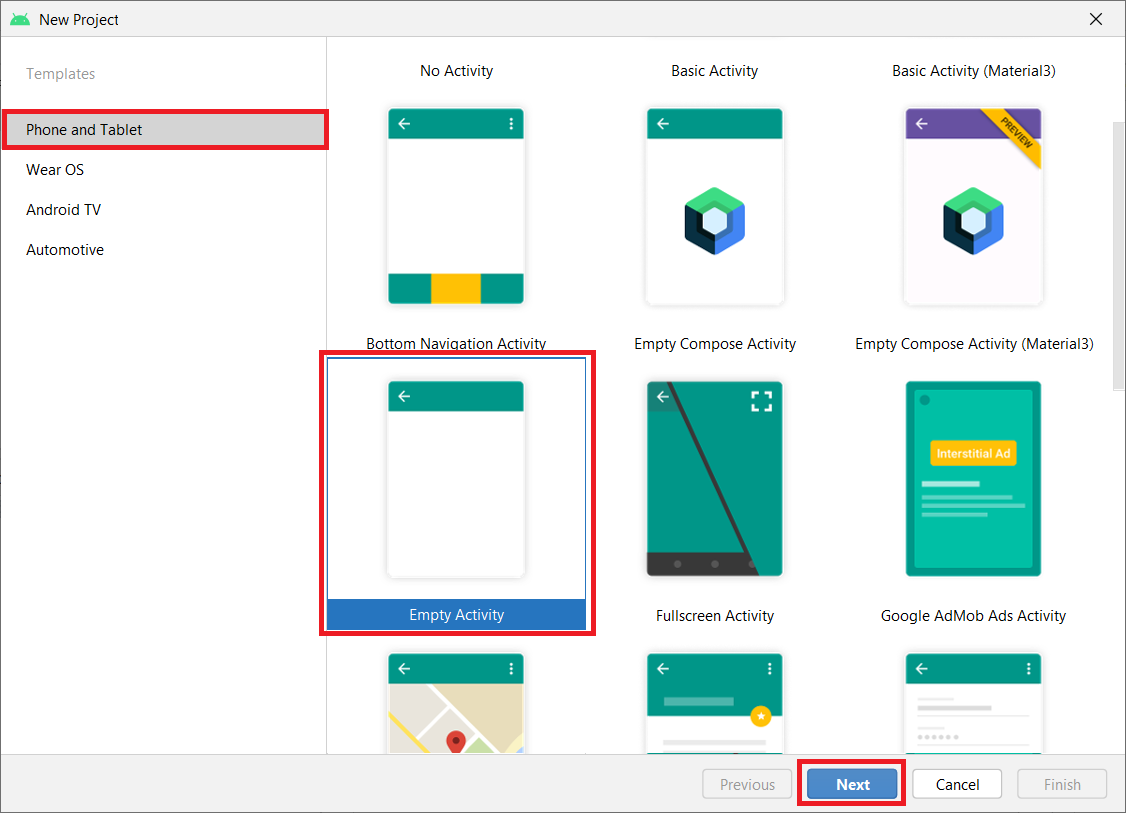
Task: Choose the Wear OS template category
Action: pyautogui.click(x=55, y=170)
